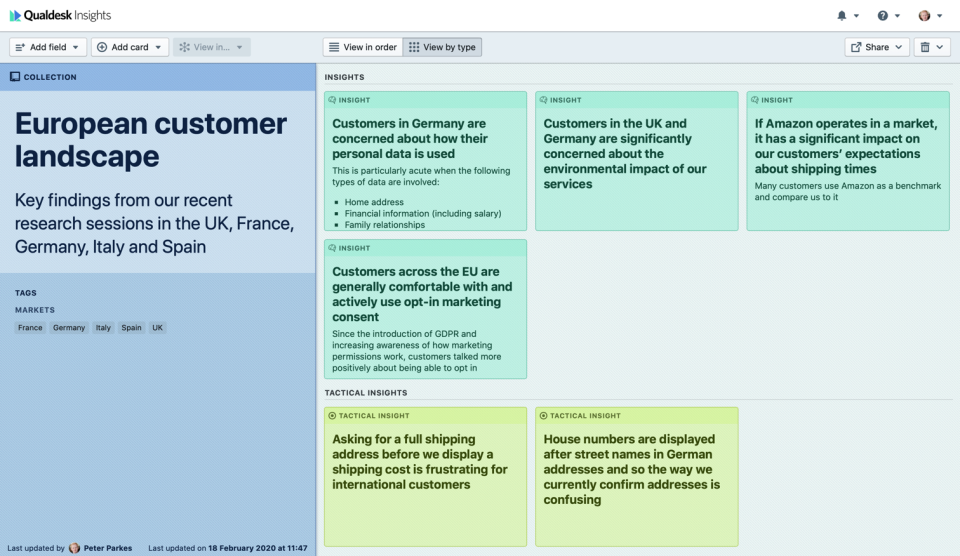Open the user profile avatar menu

[929, 16]
